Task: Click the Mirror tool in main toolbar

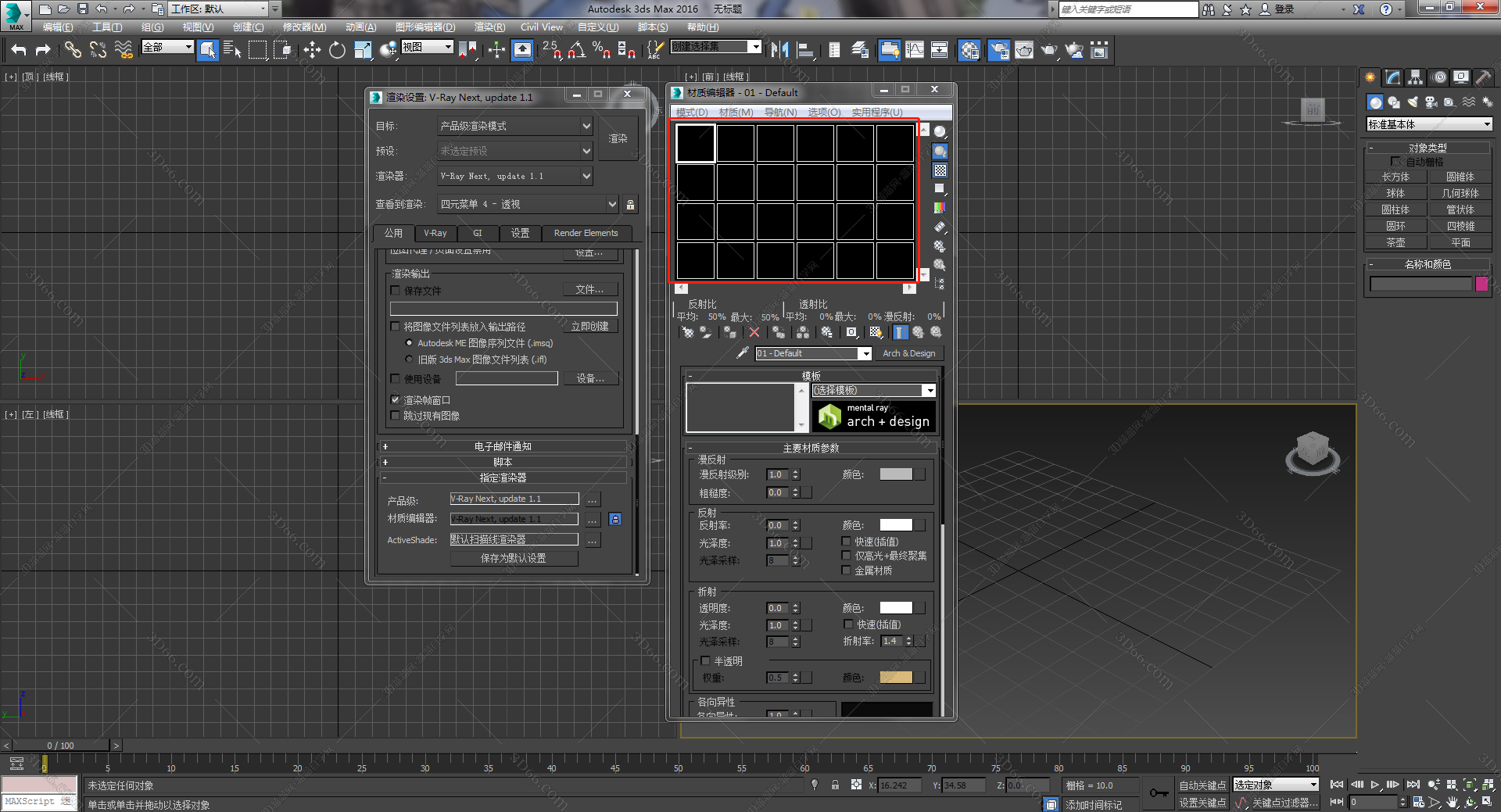Action: tap(779, 51)
